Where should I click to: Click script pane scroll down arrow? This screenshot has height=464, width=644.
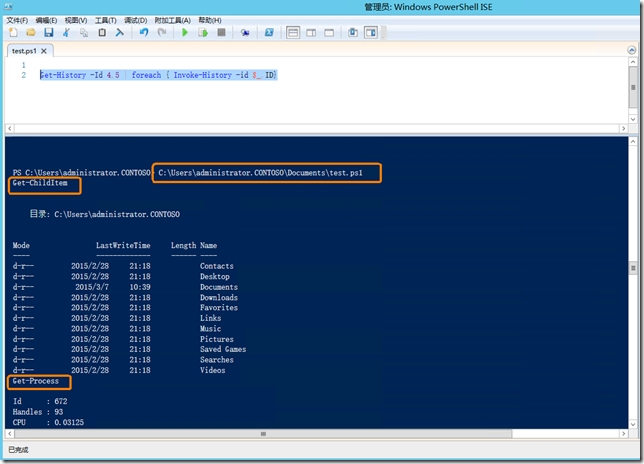coord(633,119)
